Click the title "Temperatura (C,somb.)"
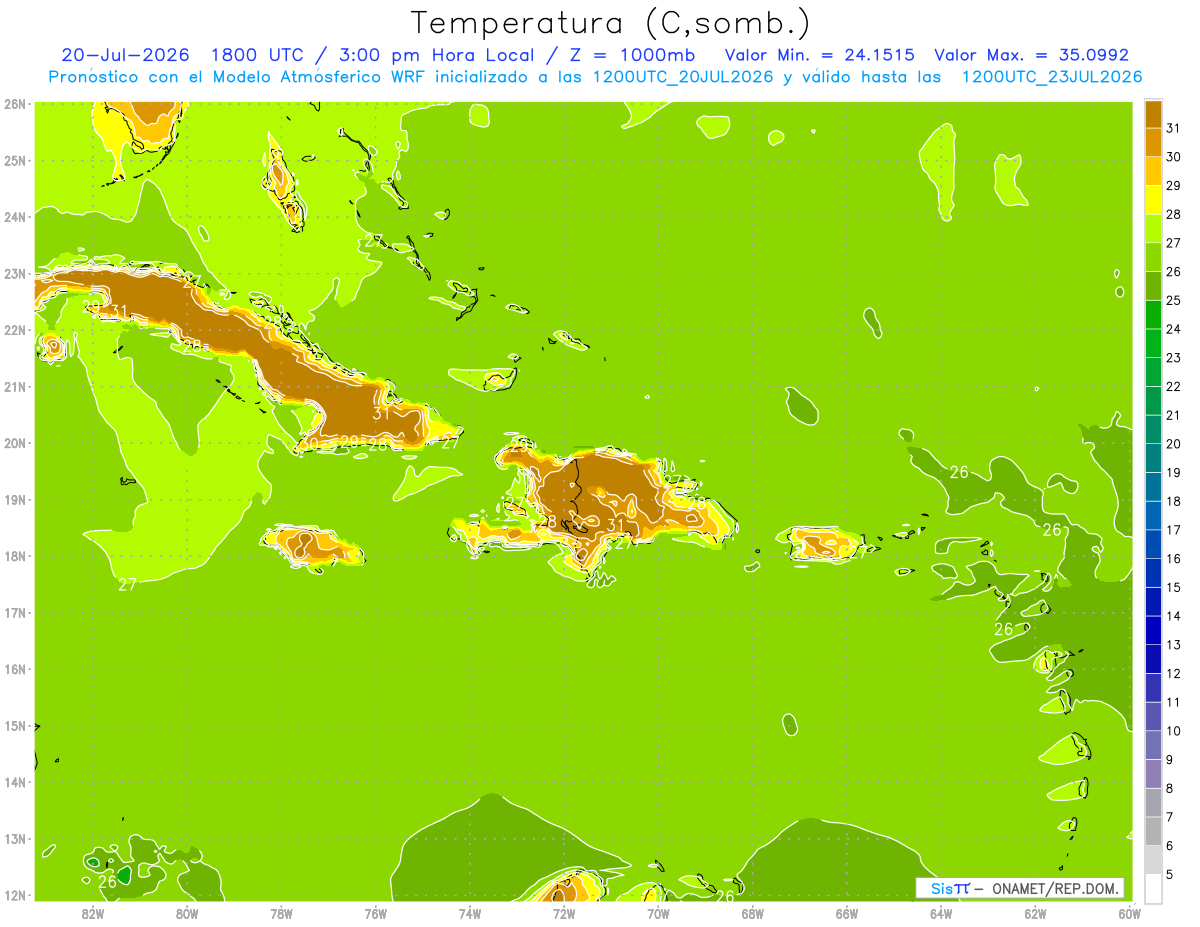Viewport: 1200px width, 927px height. coord(610,23)
